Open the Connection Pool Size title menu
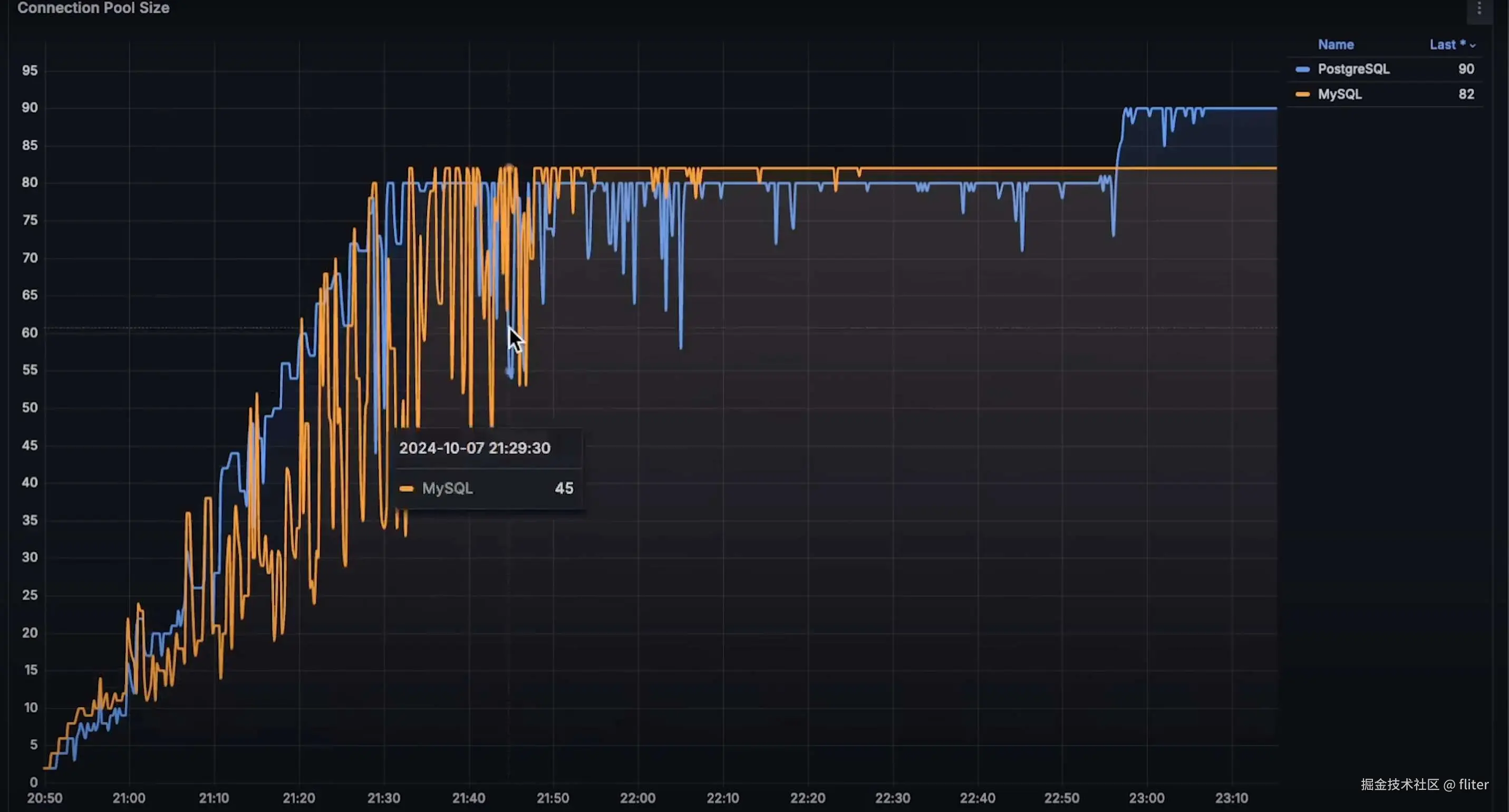 click(93, 8)
